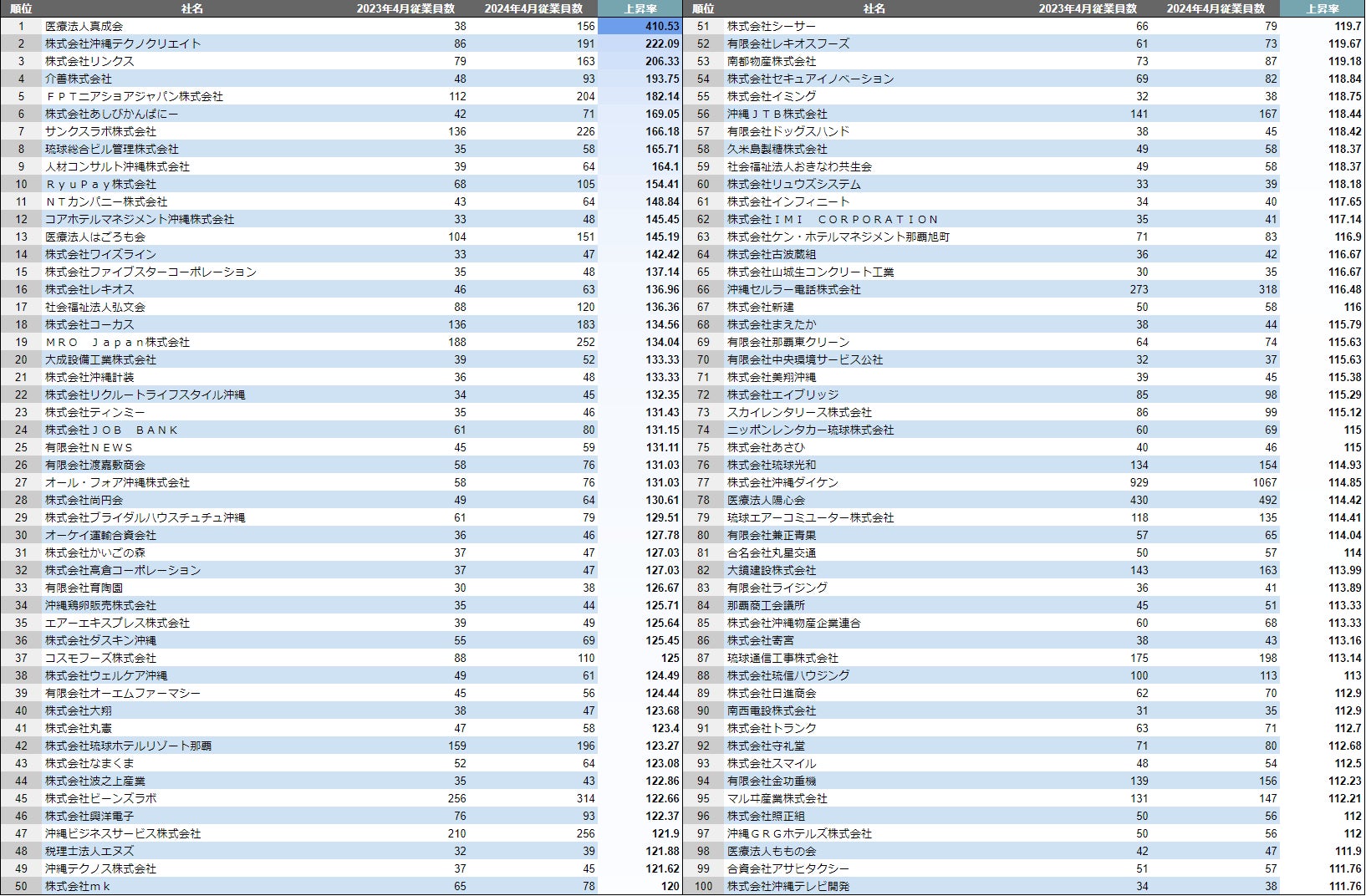Select the 株式会社リンクス company cell
The width and height of the screenshot is (1366, 896).
89,61
